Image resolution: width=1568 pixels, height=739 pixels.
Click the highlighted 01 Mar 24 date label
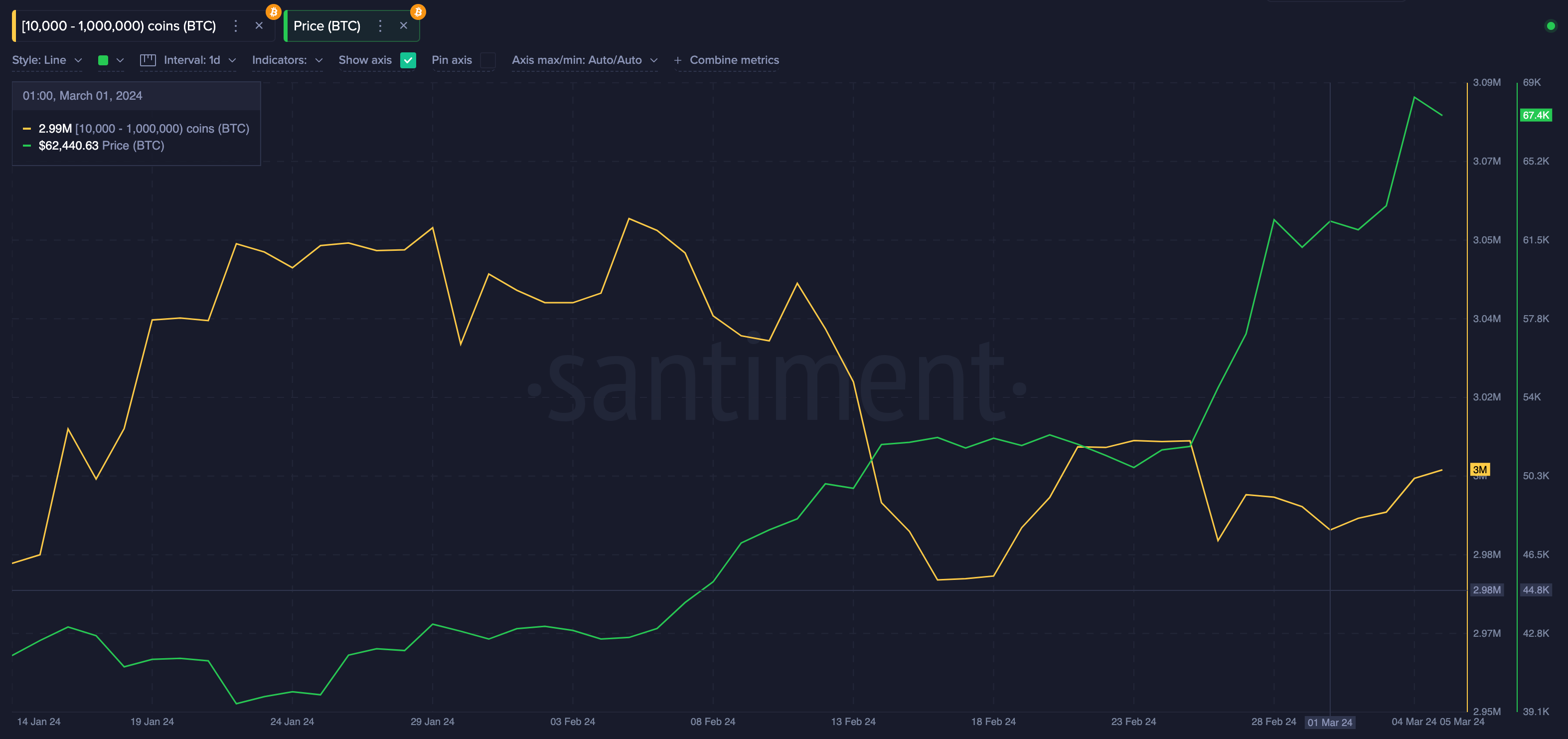click(1330, 722)
